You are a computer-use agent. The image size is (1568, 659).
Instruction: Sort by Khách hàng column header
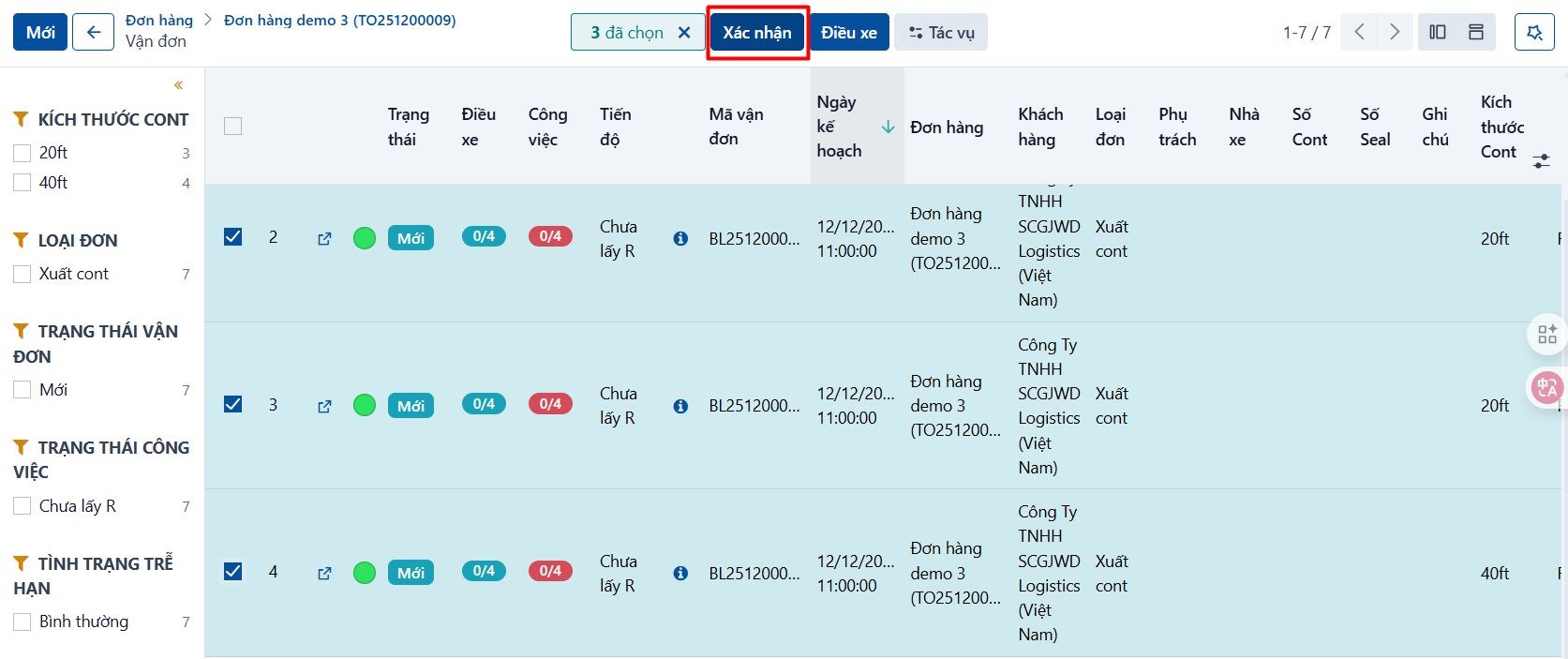(1040, 127)
